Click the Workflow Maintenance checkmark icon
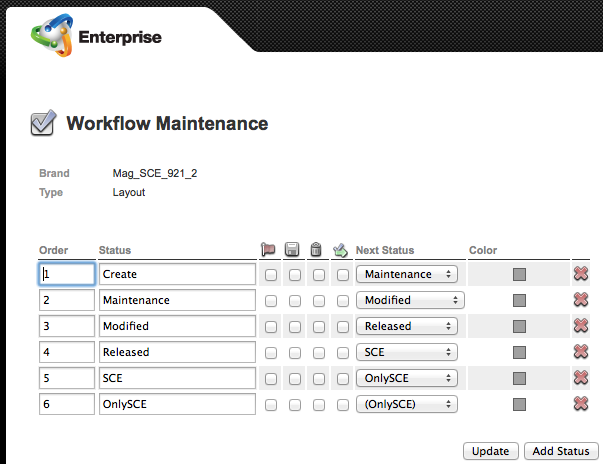 pyautogui.click(x=43, y=123)
